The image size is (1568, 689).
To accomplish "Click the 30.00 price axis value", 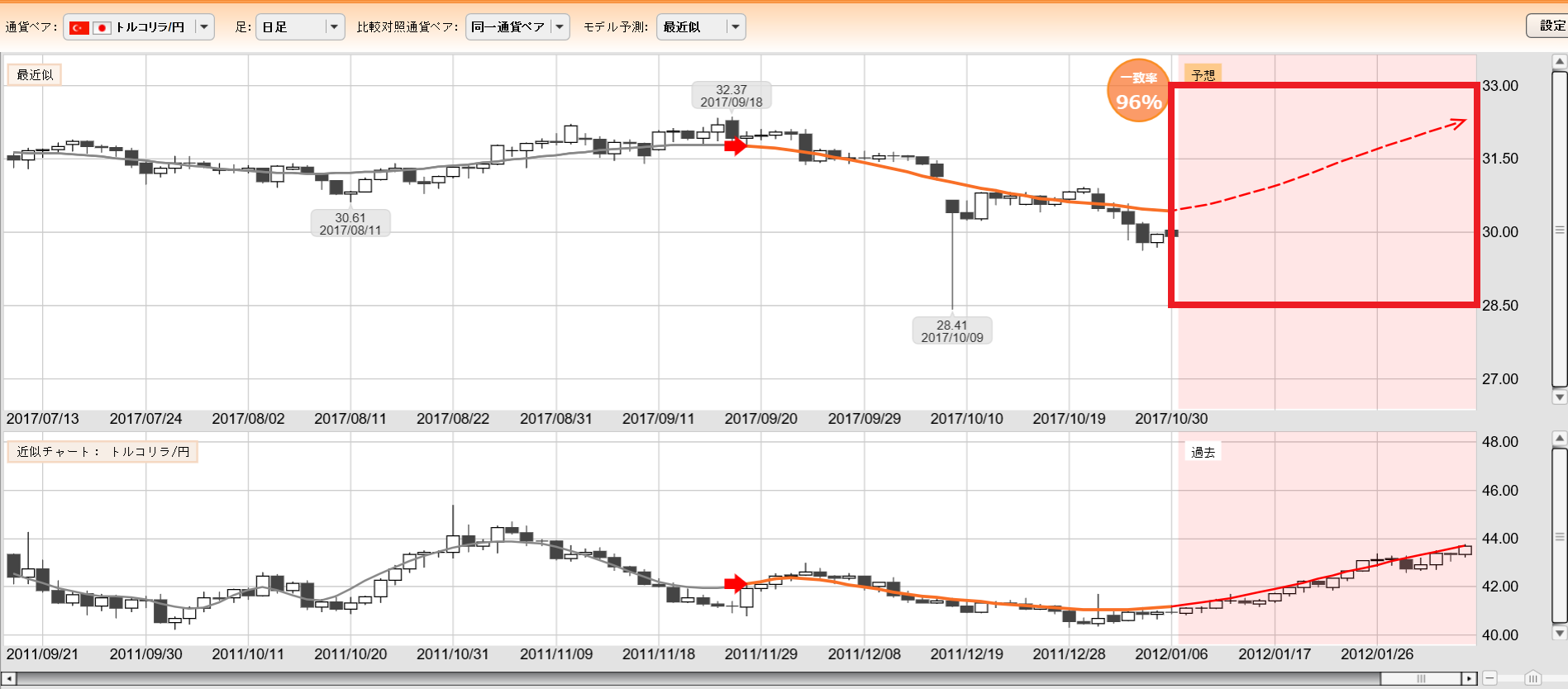I will click(x=1500, y=232).
